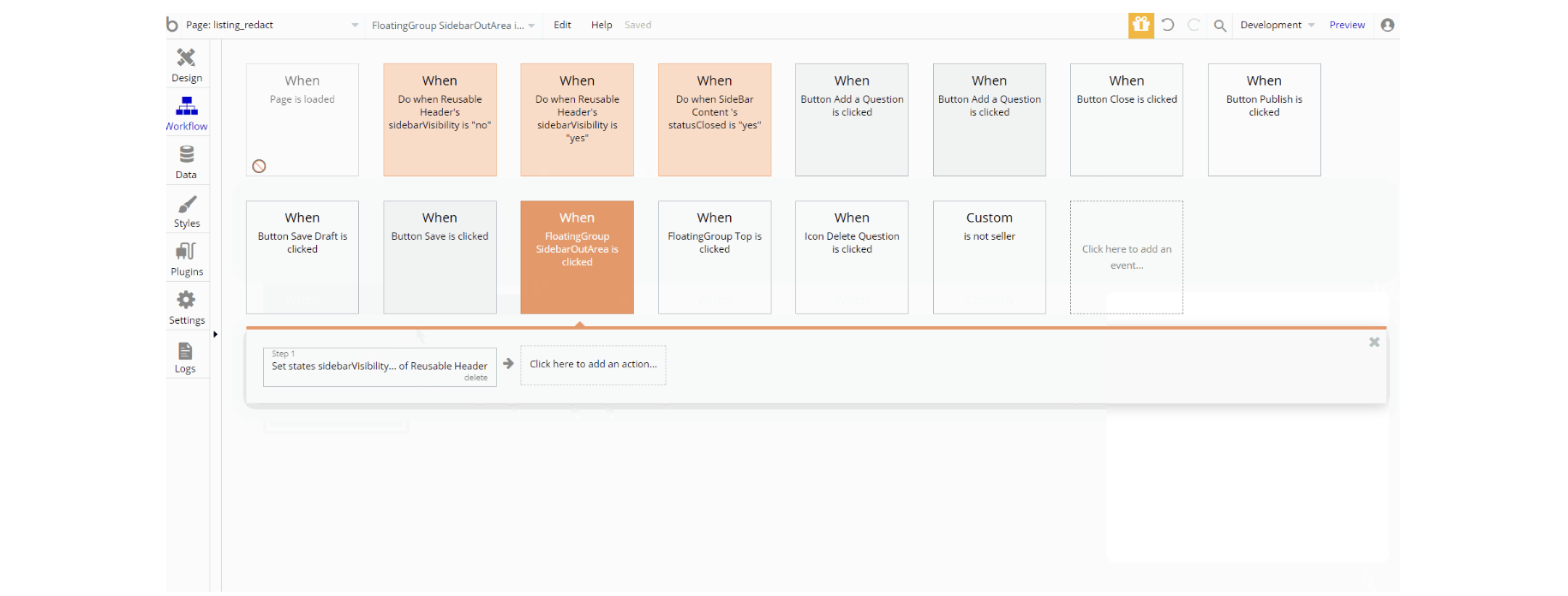This screenshot has width=1568, height=596.
Task: Open the Data tab icon
Action: point(186,161)
